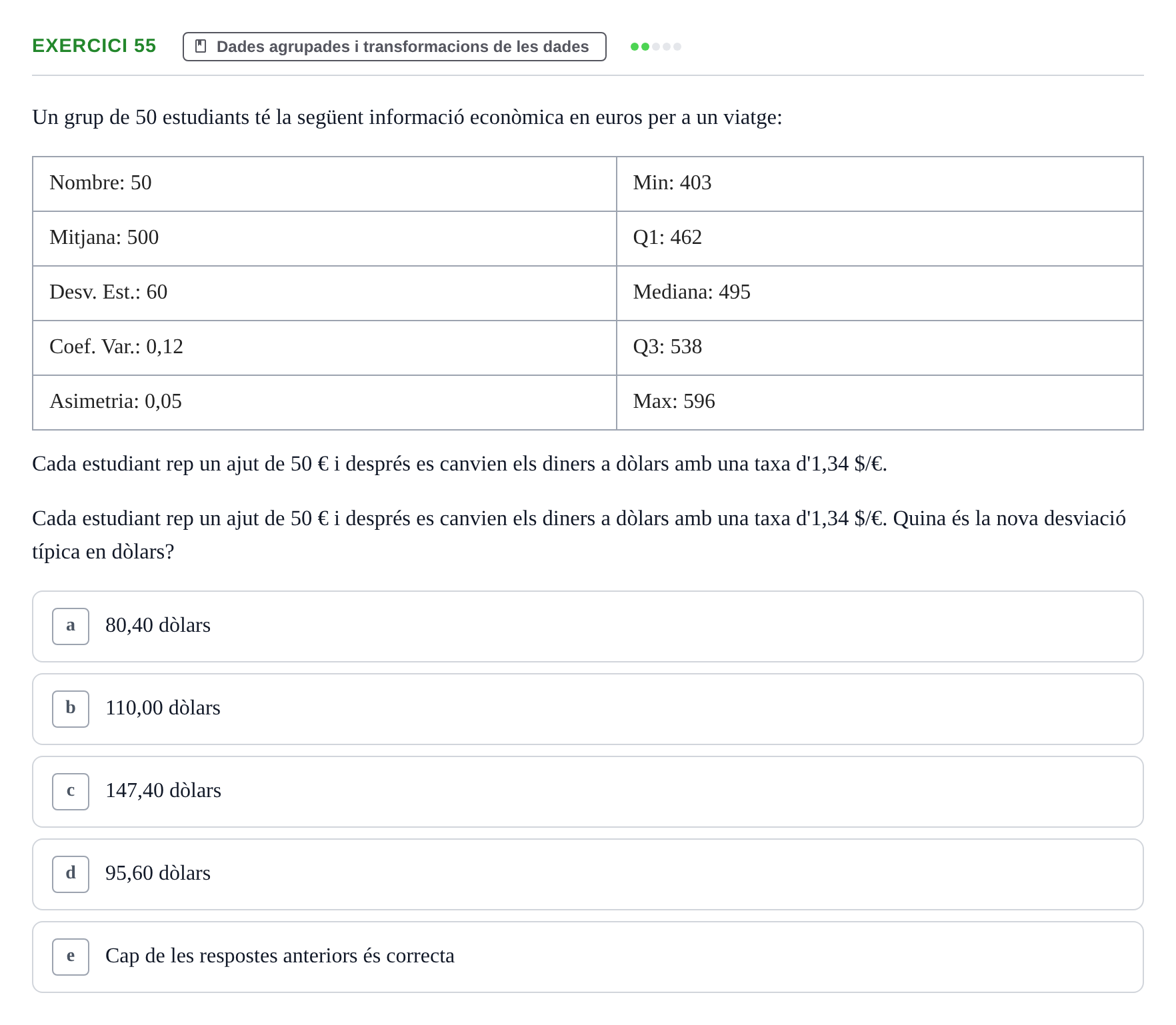Choose 'Cap de les respostes anteriors és correcta'
This screenshot has width=1176, height=1025.
(588, 957)
